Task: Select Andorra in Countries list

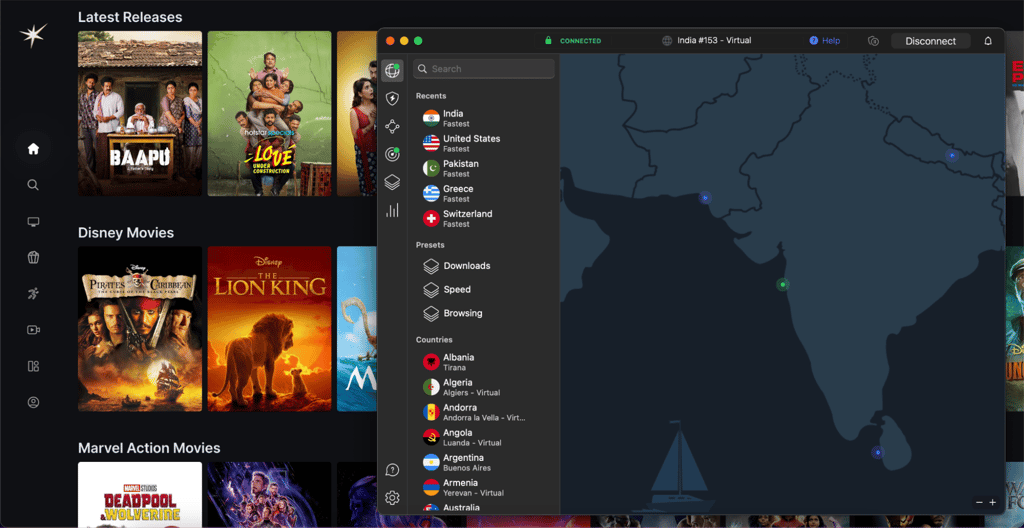Action: pyautogui.click(x=483, y=412)
